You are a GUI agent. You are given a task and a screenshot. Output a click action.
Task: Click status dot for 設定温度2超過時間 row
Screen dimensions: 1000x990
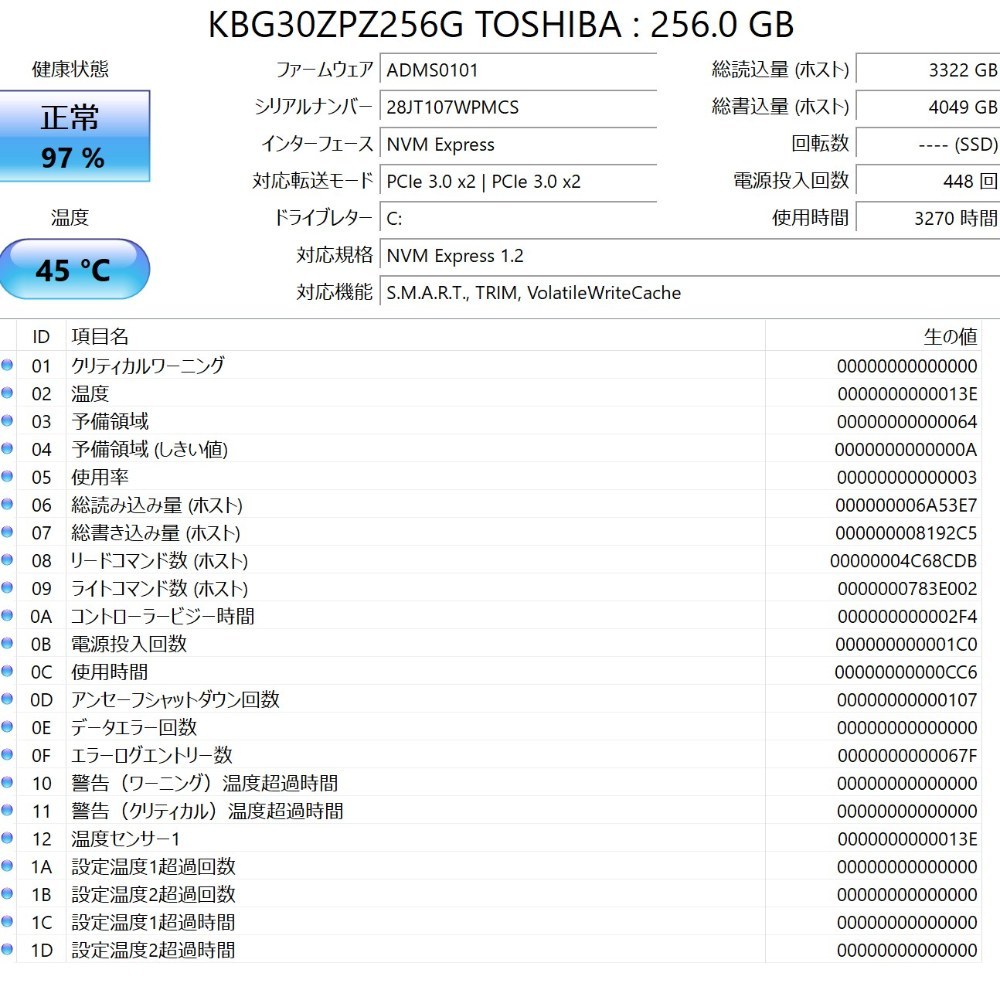pos(7,949)
